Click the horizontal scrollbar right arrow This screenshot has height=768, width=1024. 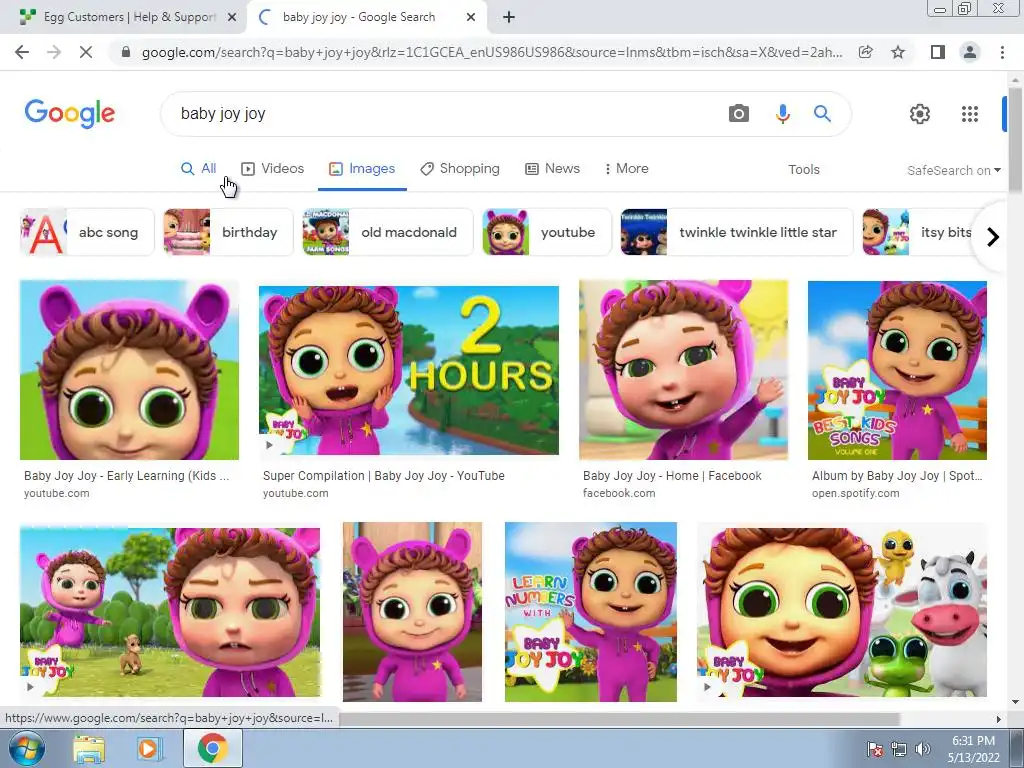(x=999, y=719)
